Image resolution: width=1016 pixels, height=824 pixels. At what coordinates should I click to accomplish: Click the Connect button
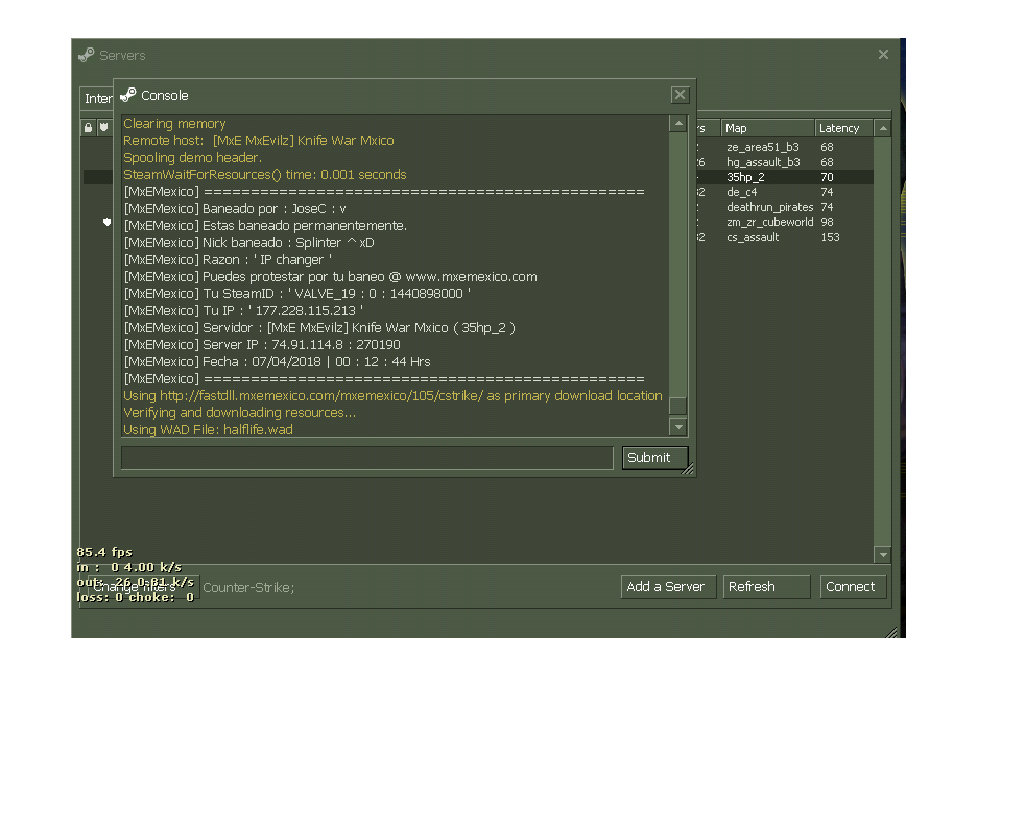[x=853, y=587]
